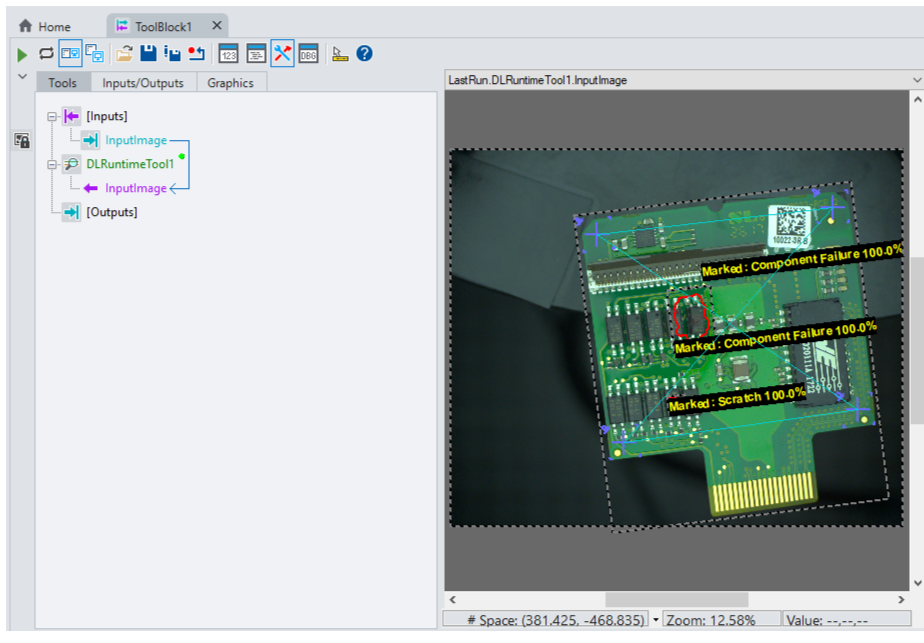Open the LastRun.DLRuntimeTool1.InputImage image dropdown
Viewport: 924px width, 643px height.
click(x=915, y=80)
